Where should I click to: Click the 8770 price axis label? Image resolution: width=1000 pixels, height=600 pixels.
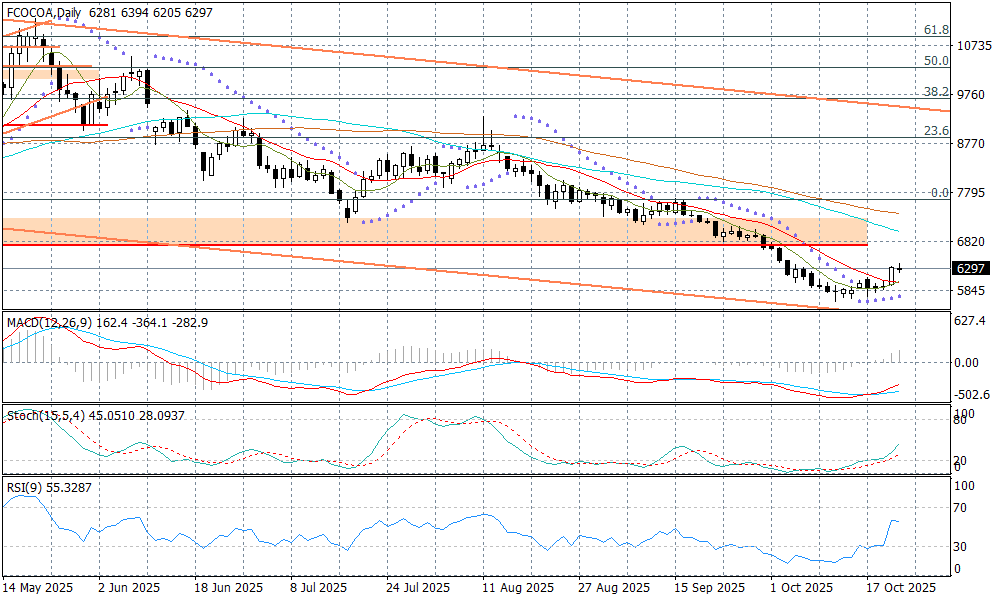point(973,144)
